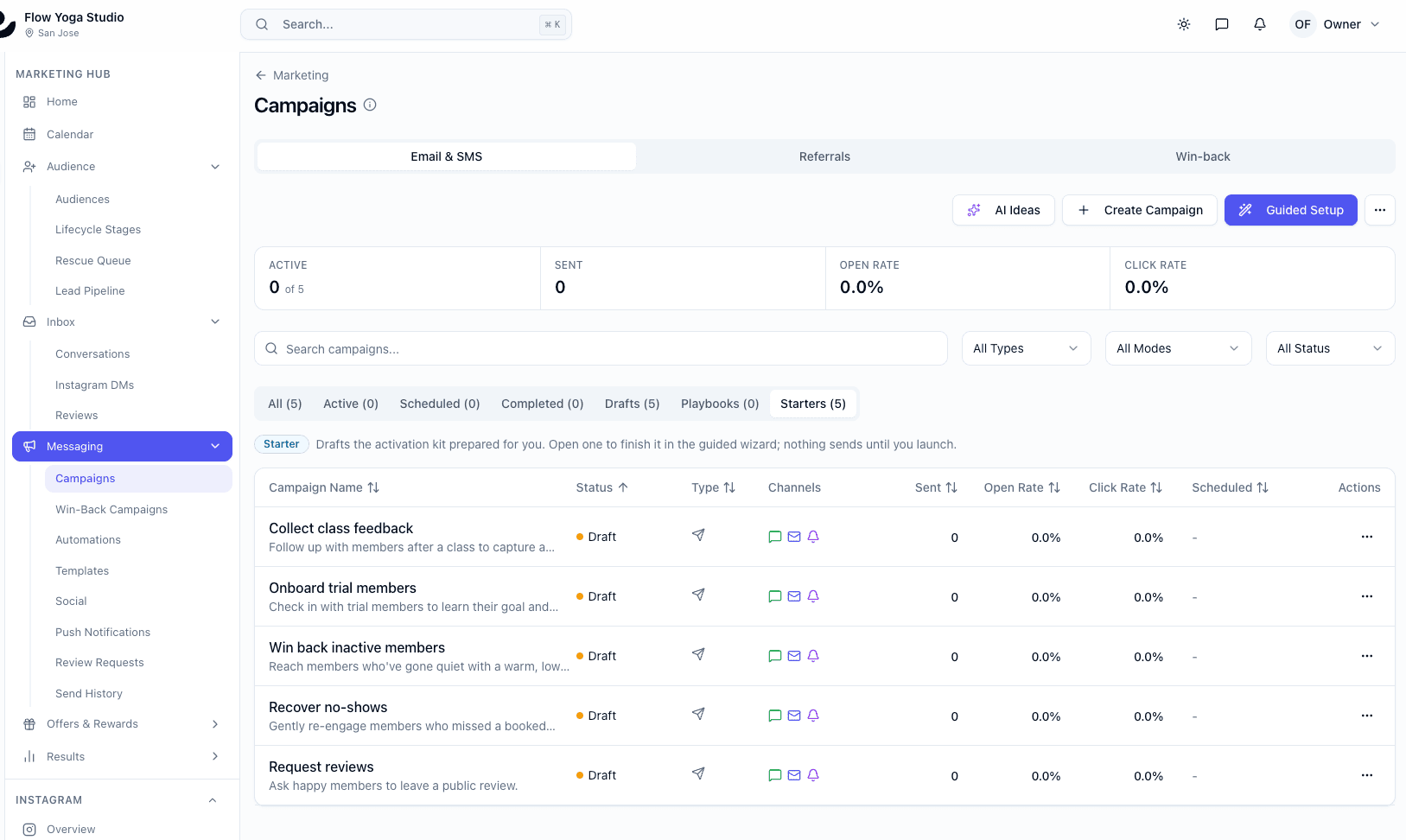Click the Create Campaign button

click(1139, 210)
